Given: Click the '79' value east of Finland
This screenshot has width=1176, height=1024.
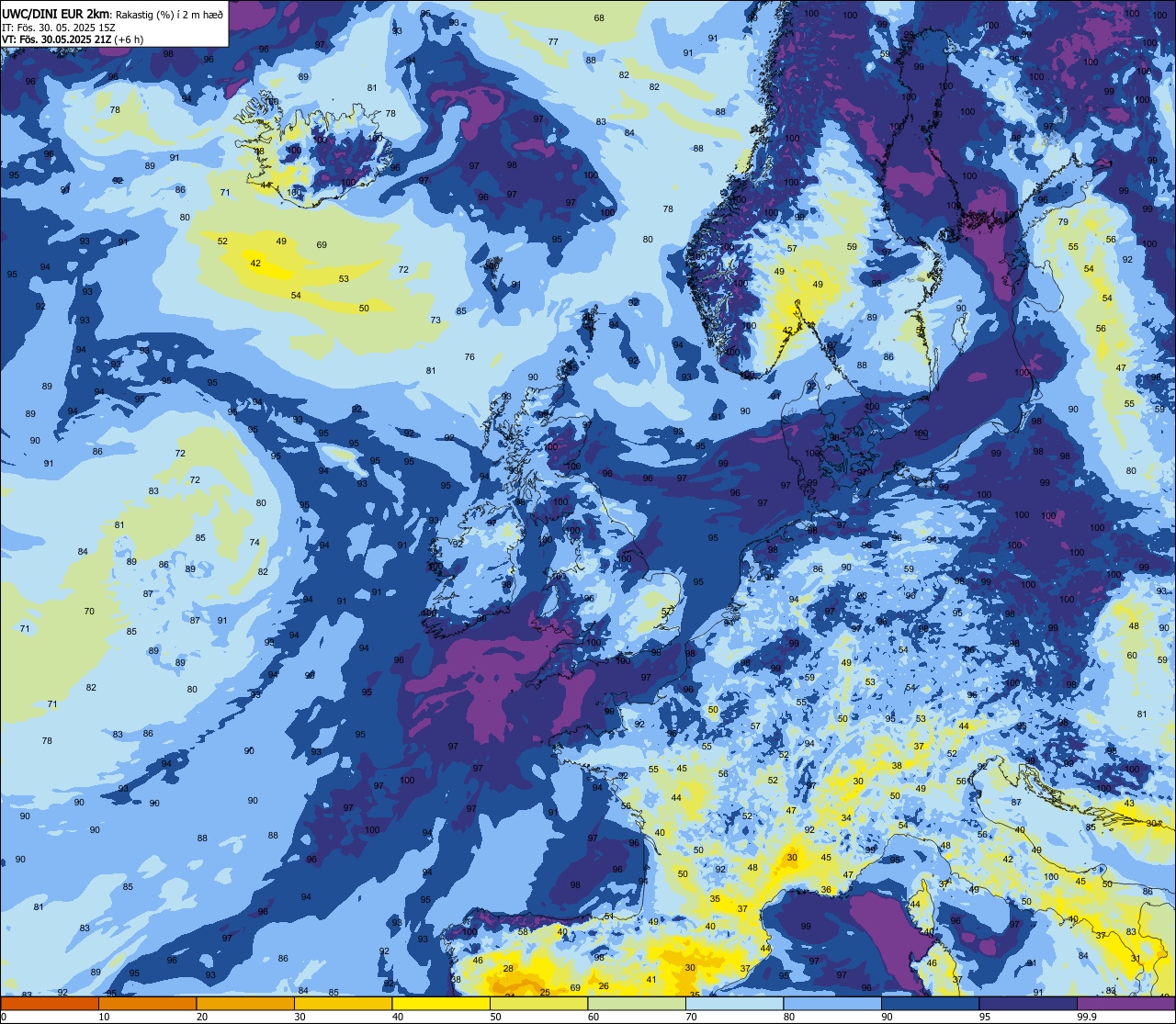Looking at the screenshot, I should pyautogui.click(x=1063, y=222).
